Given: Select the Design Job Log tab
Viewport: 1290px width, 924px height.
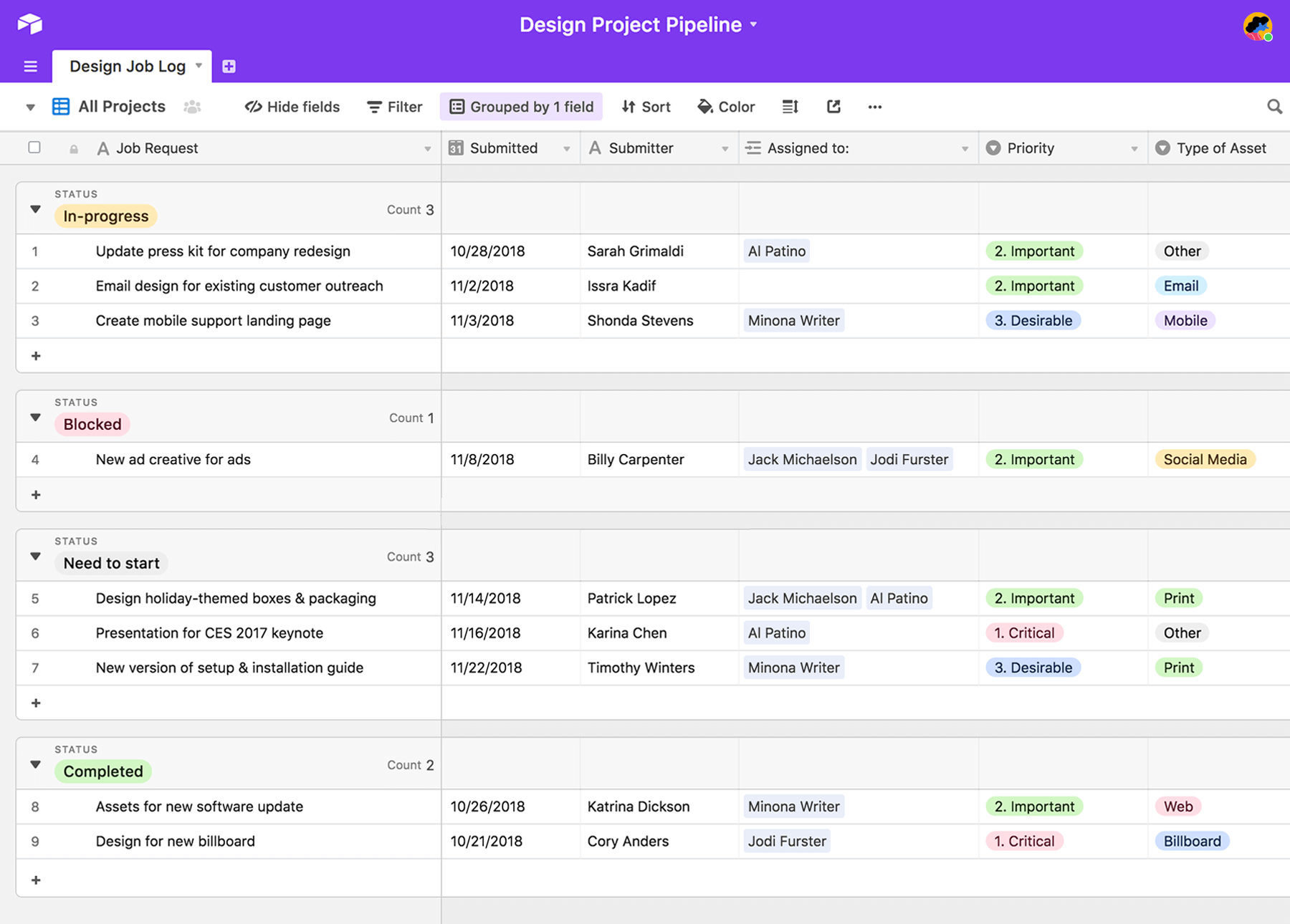Looking at the screenshot, I should (132, 67).
